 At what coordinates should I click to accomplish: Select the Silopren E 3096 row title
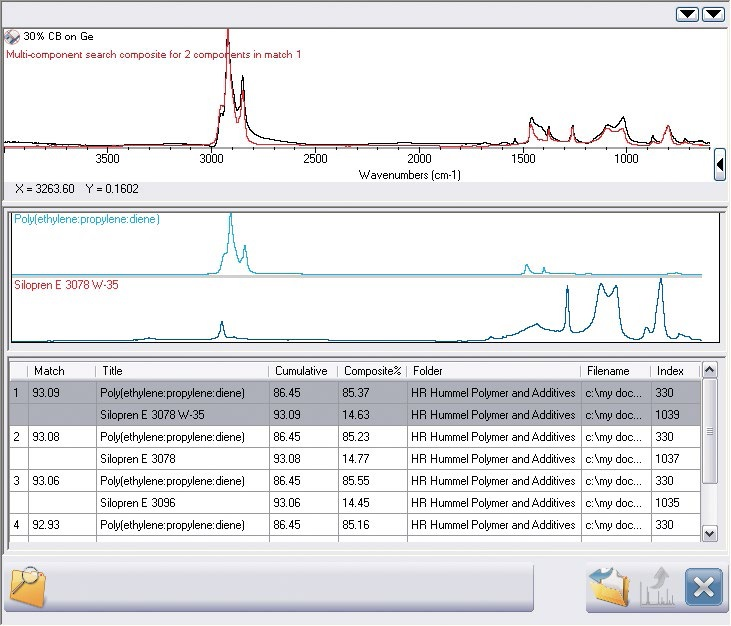[x=138, y=503]
